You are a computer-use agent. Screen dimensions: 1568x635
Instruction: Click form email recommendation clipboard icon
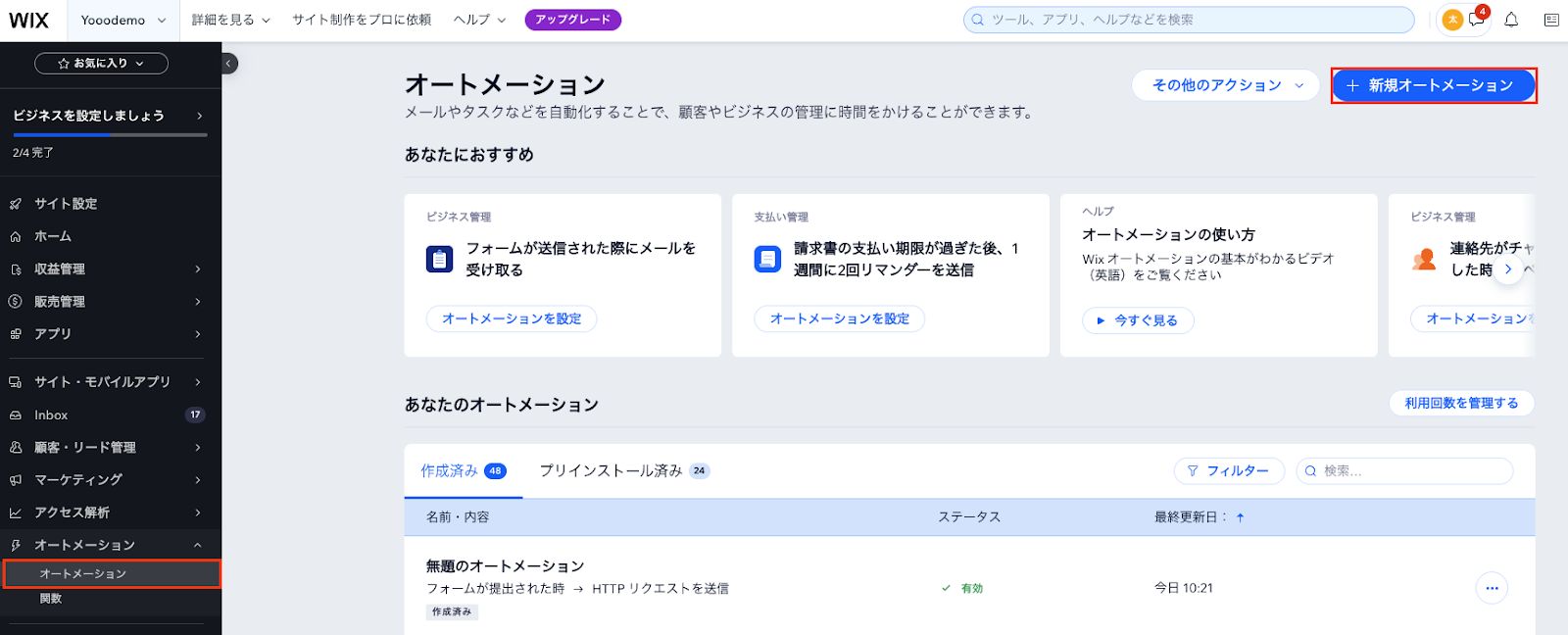440,260
